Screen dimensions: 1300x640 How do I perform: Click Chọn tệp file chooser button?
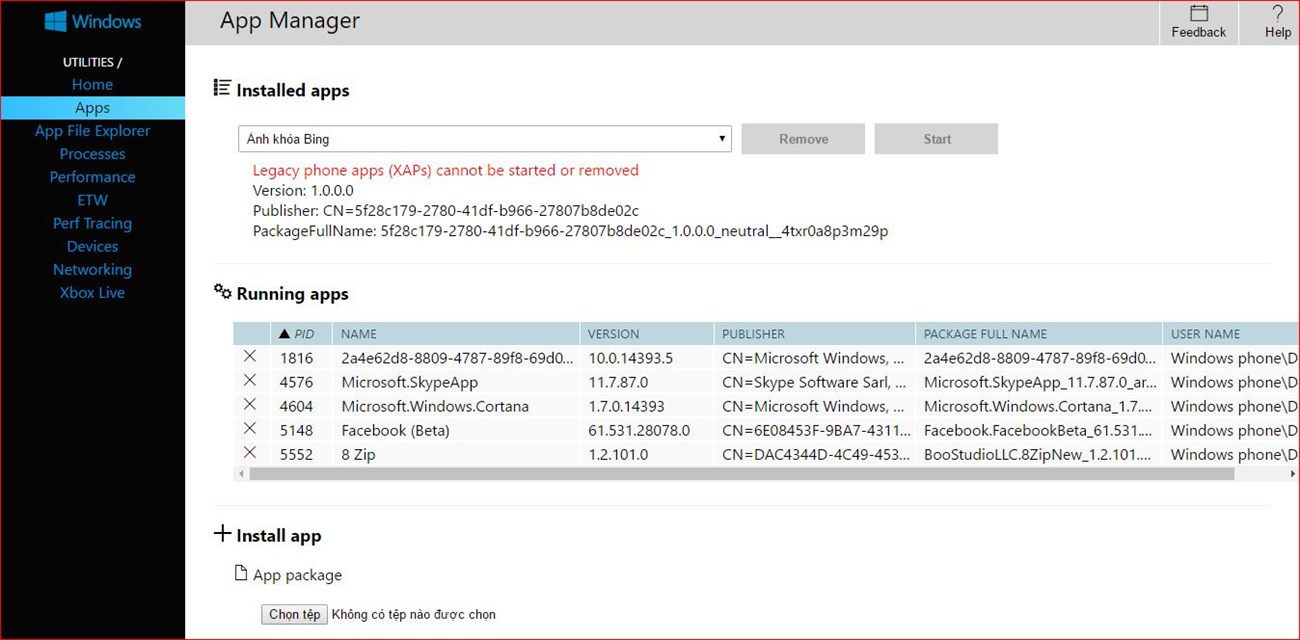click(x=294, y=614)
